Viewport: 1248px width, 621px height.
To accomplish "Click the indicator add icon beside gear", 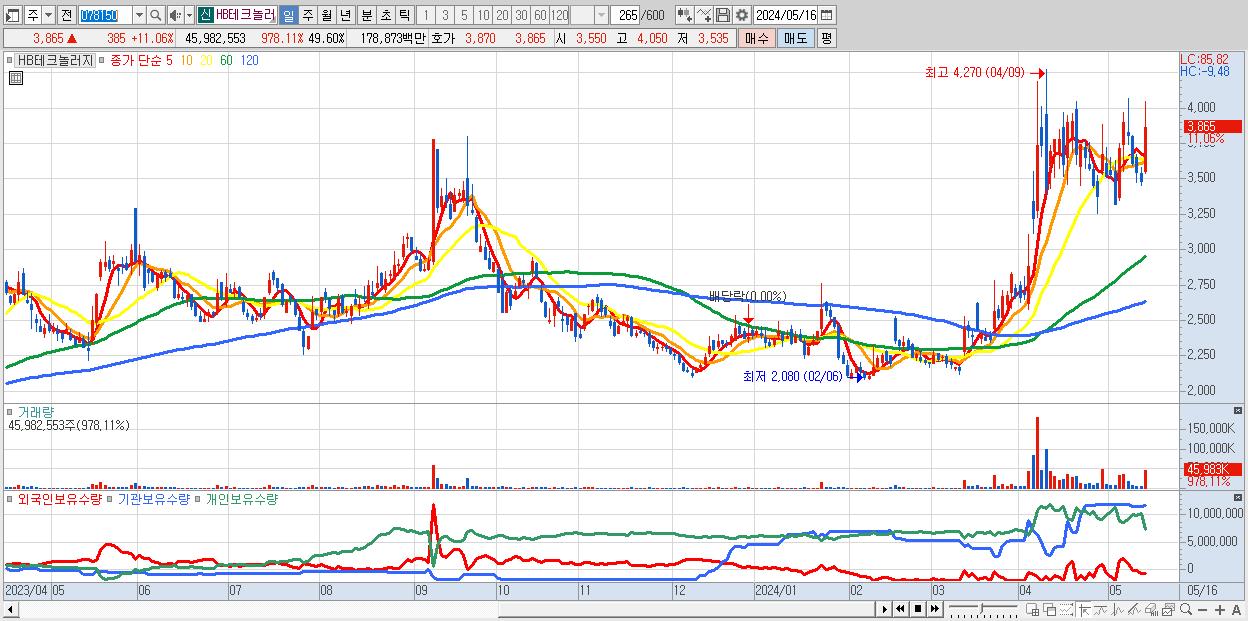I will (x=704, y=15).
